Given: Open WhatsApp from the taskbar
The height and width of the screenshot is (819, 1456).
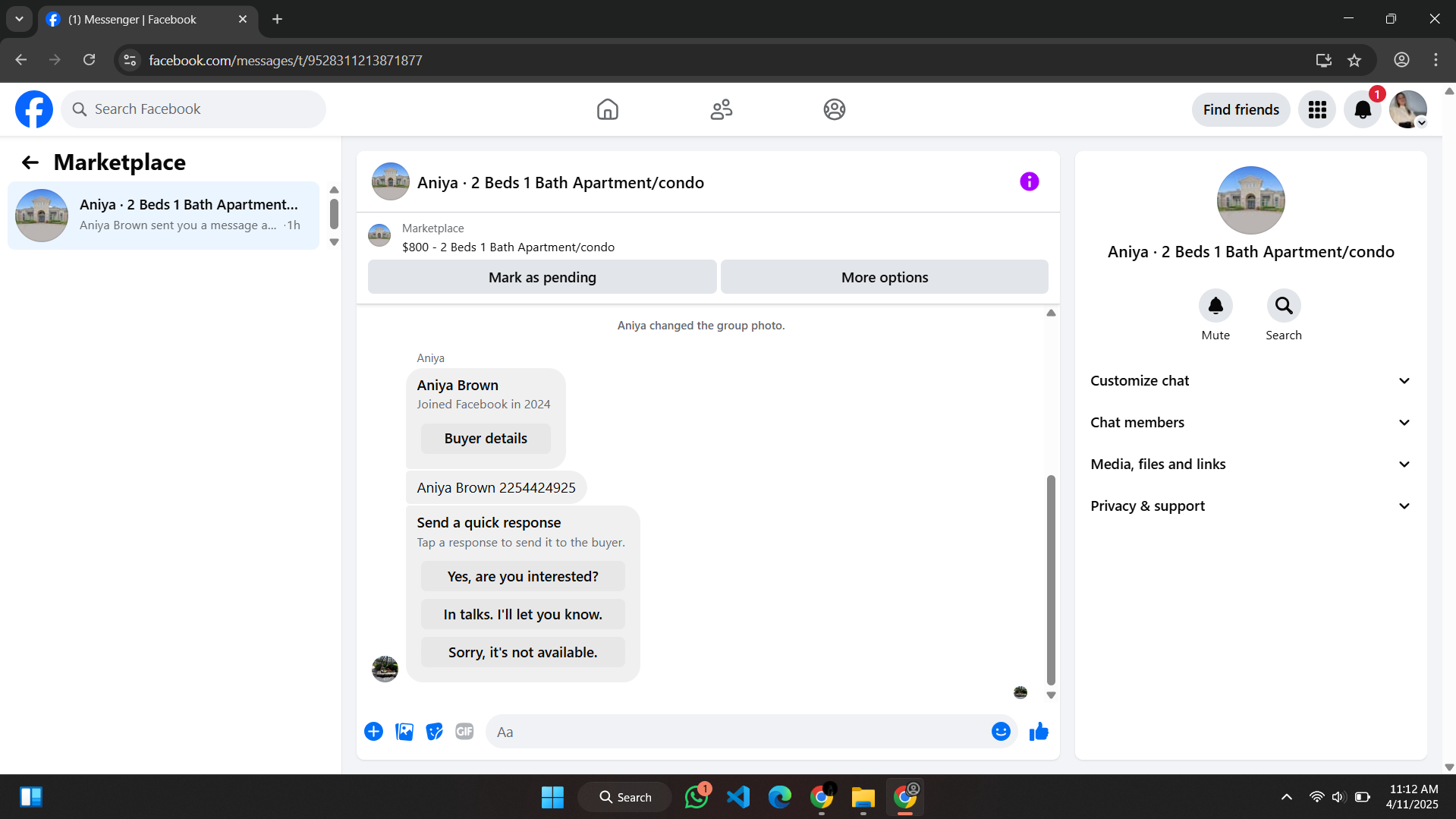Looking at the screenshot, I should click(x=697, y=797).
